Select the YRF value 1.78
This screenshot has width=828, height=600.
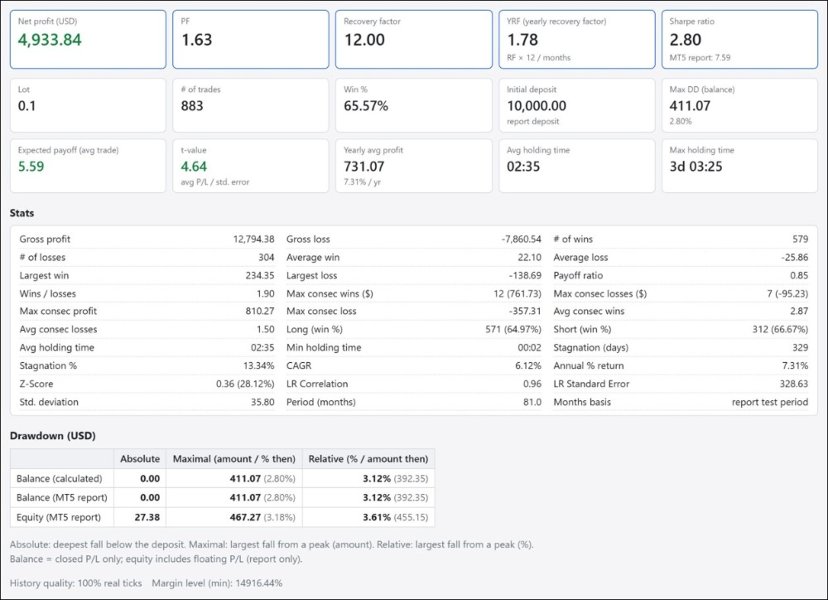pyautogui.click(x=523, y=40)
